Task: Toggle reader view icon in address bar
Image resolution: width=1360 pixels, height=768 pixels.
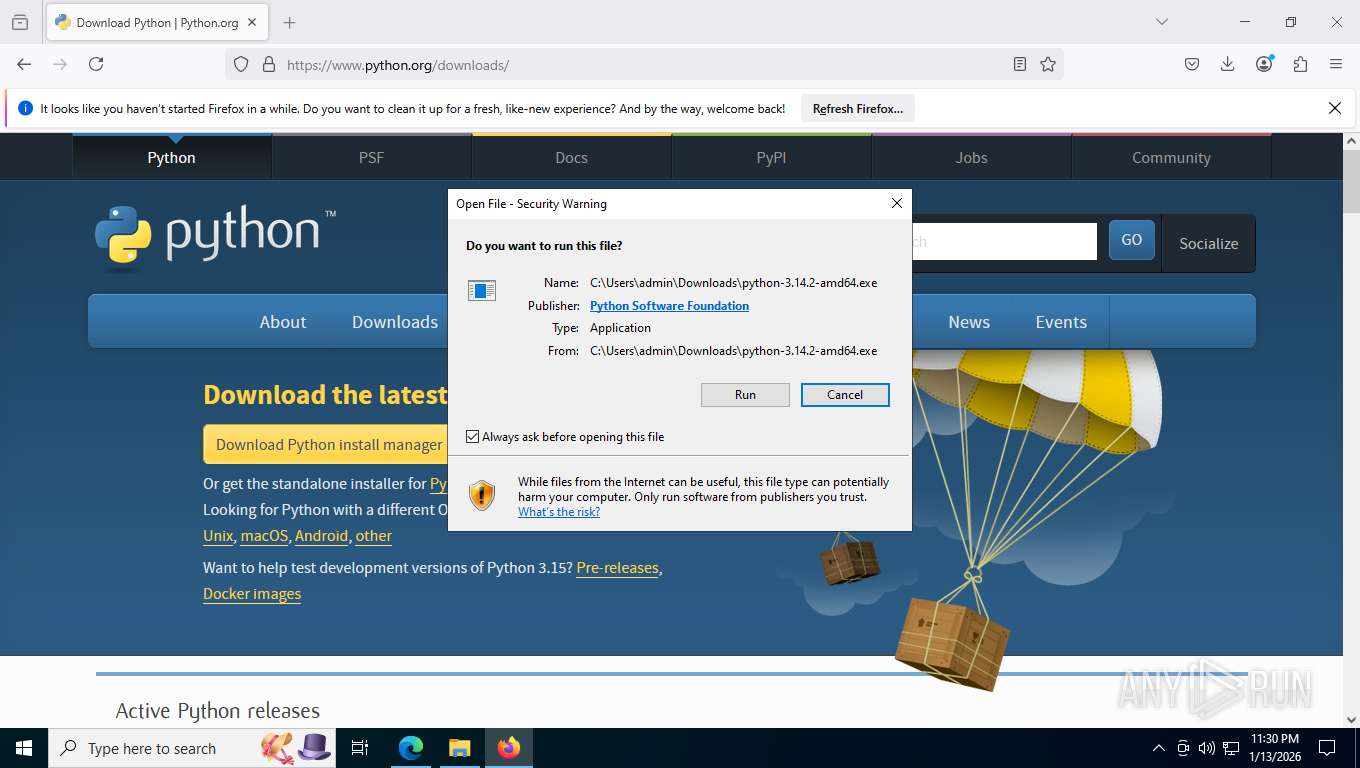Action: [x=1019, y=64]
